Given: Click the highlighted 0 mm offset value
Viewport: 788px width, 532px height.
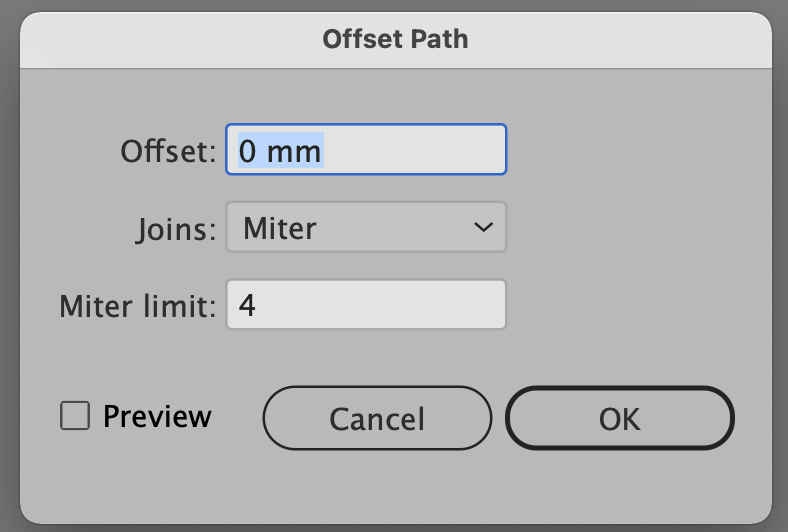Looking at the screenshot, I should 280,151.
